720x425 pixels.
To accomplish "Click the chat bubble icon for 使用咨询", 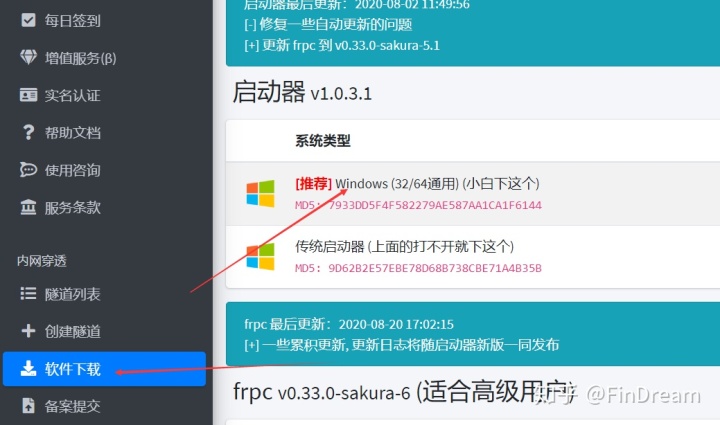I will pyautogui.click(x=28, y=170).
